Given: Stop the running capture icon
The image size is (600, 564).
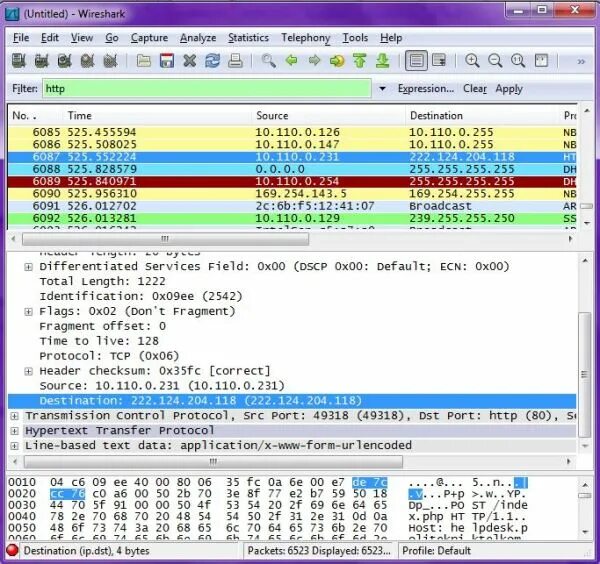Looking at the screenshot, I should click(x=88, y=61).
